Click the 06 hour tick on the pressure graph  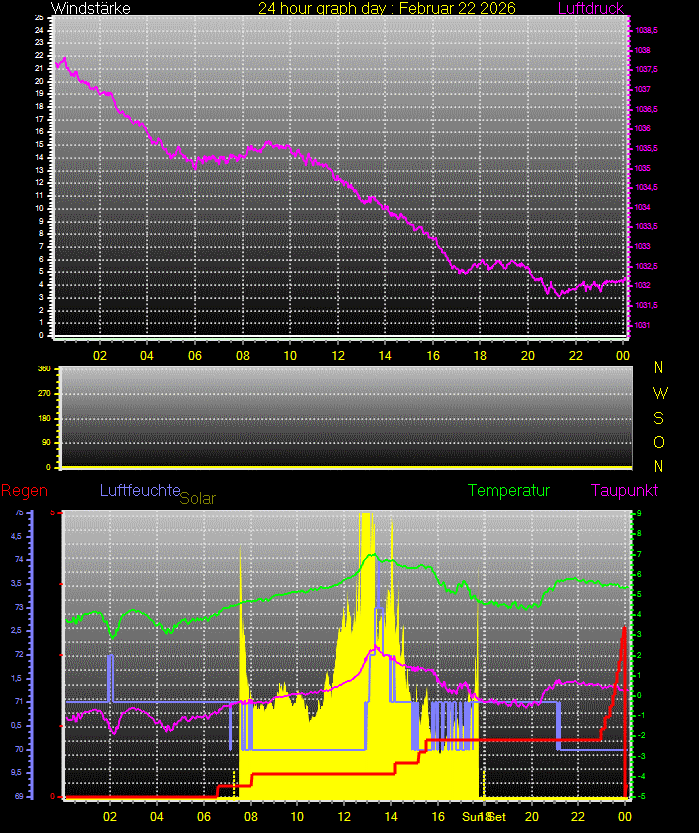(x=194, y=355)
